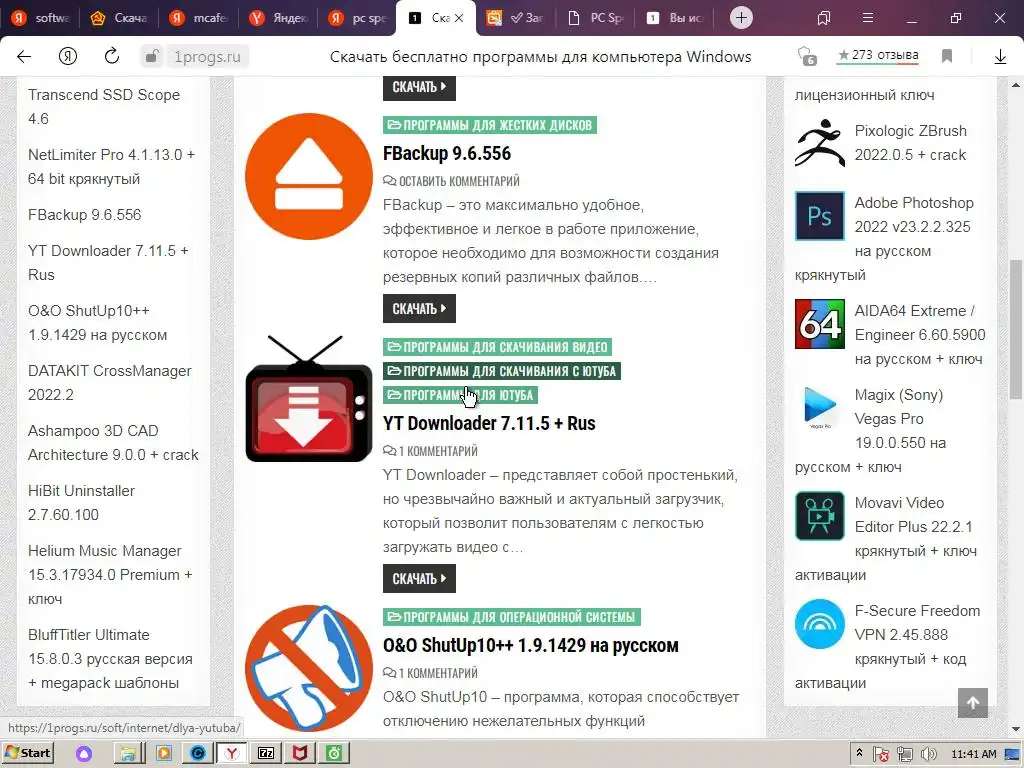Open category 'Программы для ютуба'
Screen dimensions: 1024x768
(460, 395)
